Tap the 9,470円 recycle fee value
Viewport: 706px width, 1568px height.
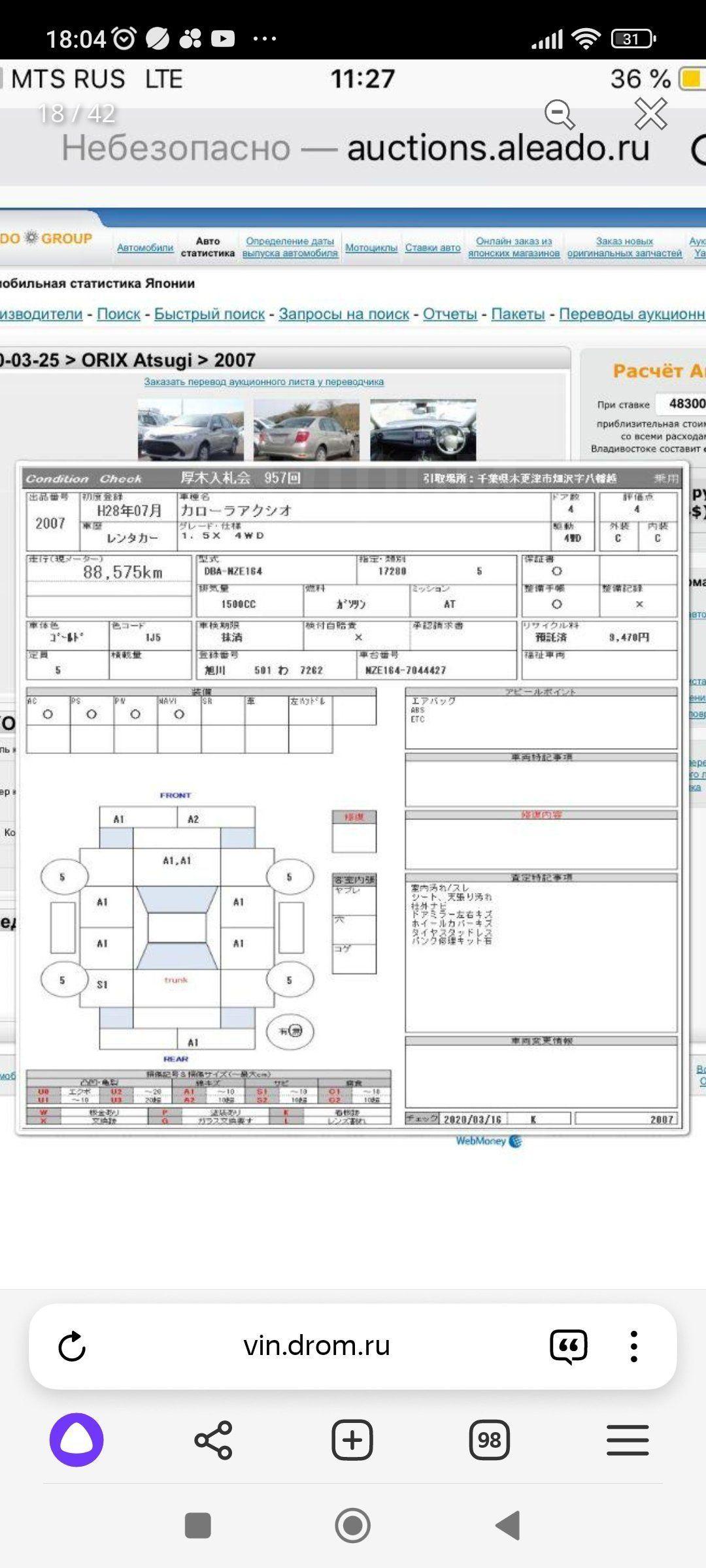[629, 637]
